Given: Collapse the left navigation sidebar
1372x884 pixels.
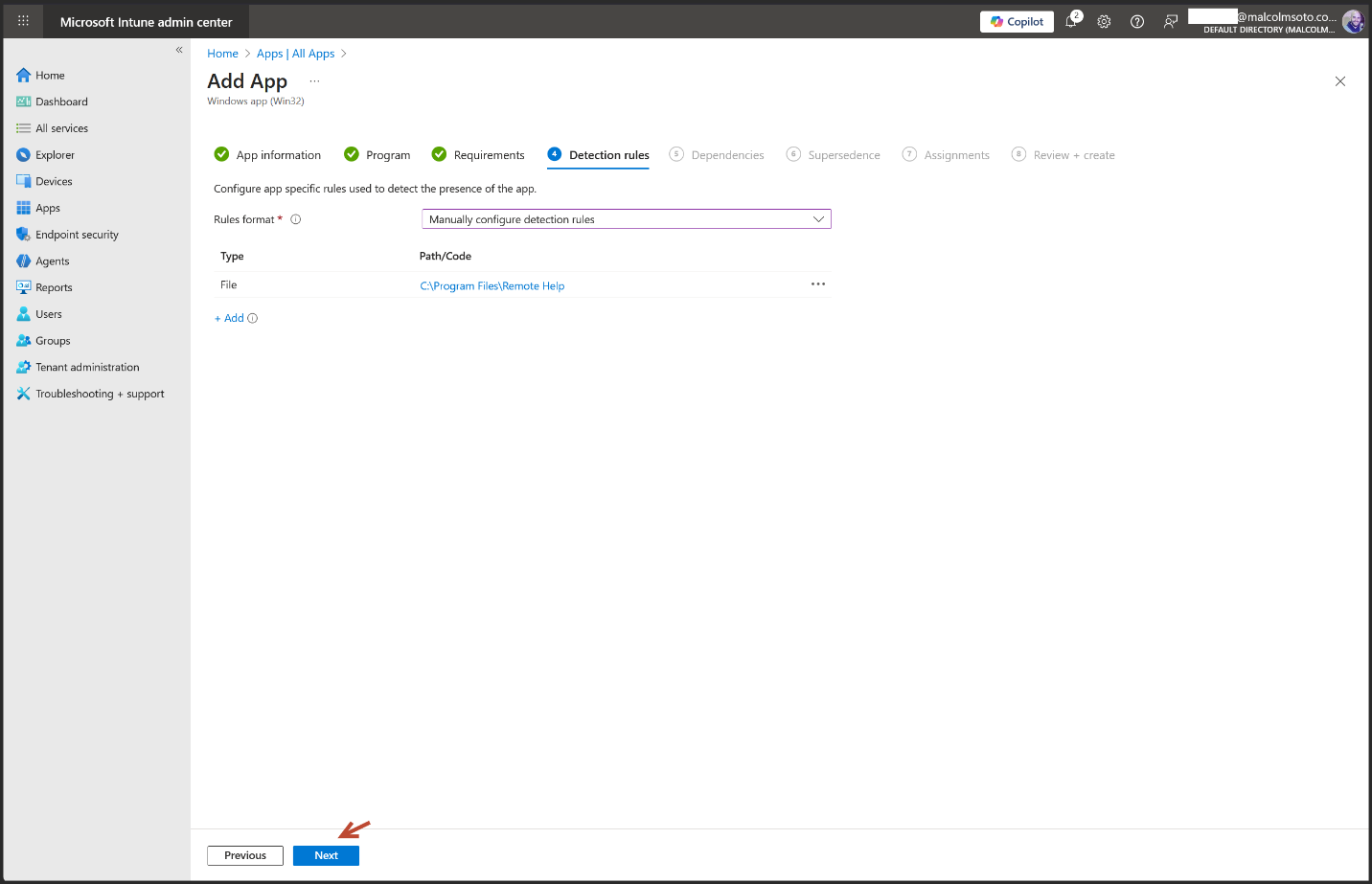Looking at the screenshot, I should tap(179, 50).
